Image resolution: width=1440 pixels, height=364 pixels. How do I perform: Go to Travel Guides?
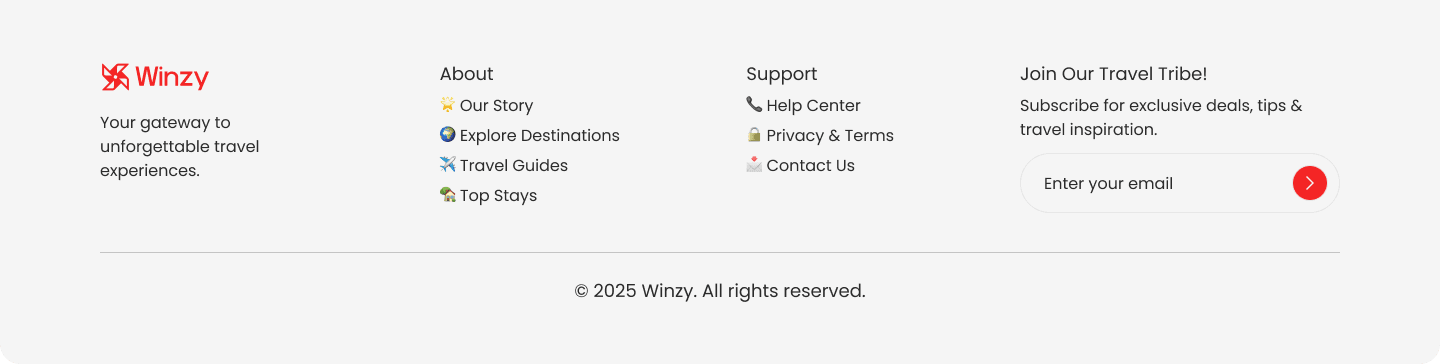coord(514,165)
